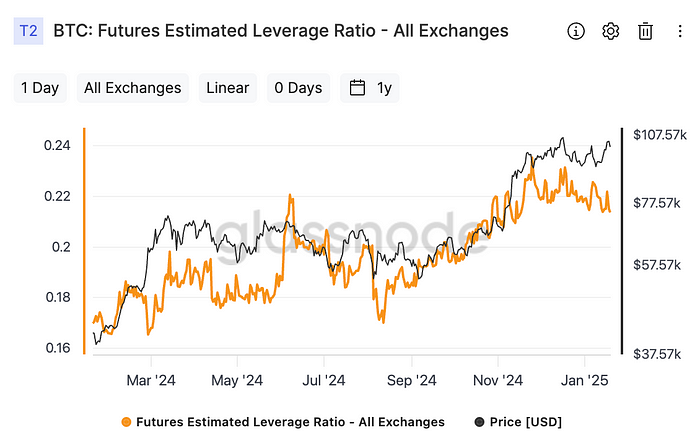Click the Jan '25 date label

[584, 380]
